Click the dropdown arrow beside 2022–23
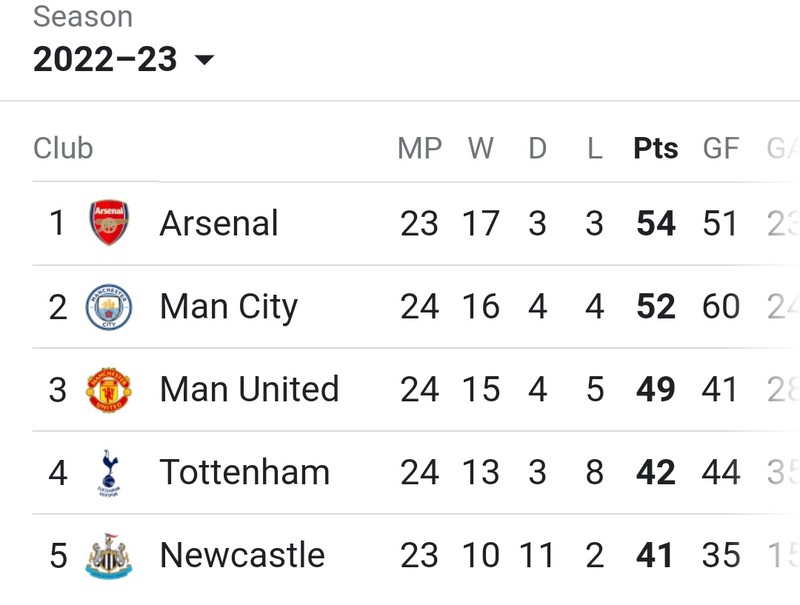 tap(205, 60)
